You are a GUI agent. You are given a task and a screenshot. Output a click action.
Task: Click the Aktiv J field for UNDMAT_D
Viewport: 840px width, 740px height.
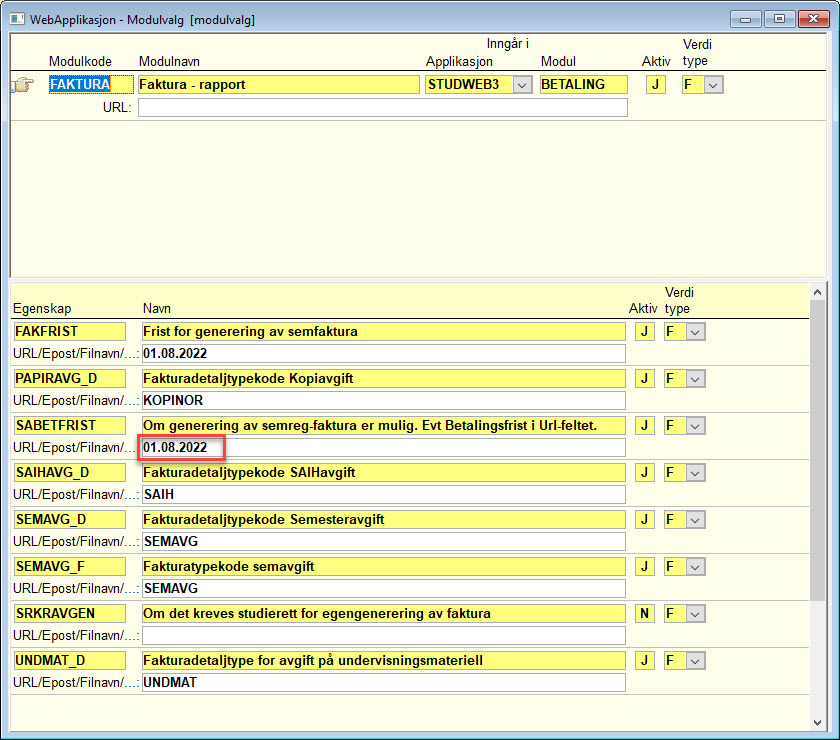tap(644, 661)
